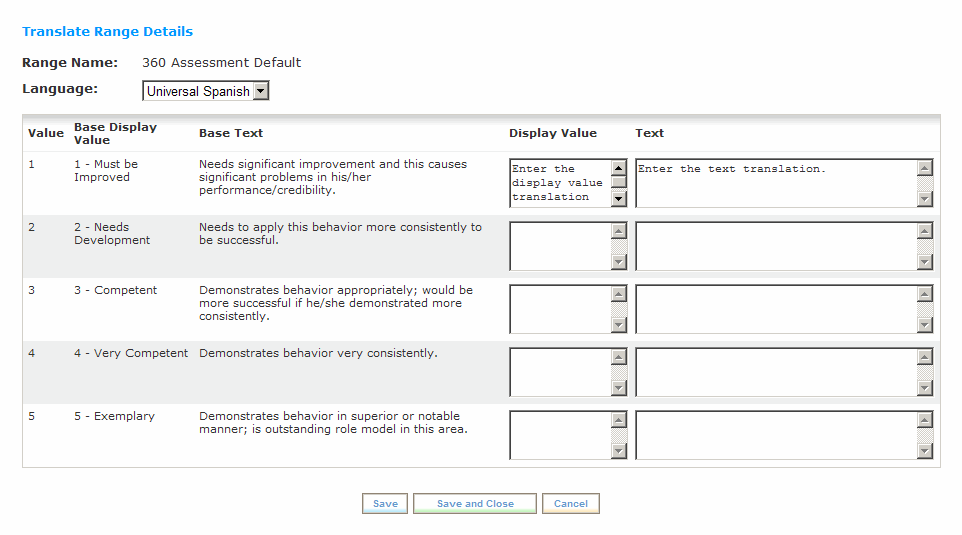The height and width of the screenshot is (535, 962).
Task: Focus the Text field for Very Competent row
Action: pyautogui.click(x=776, y=372)
